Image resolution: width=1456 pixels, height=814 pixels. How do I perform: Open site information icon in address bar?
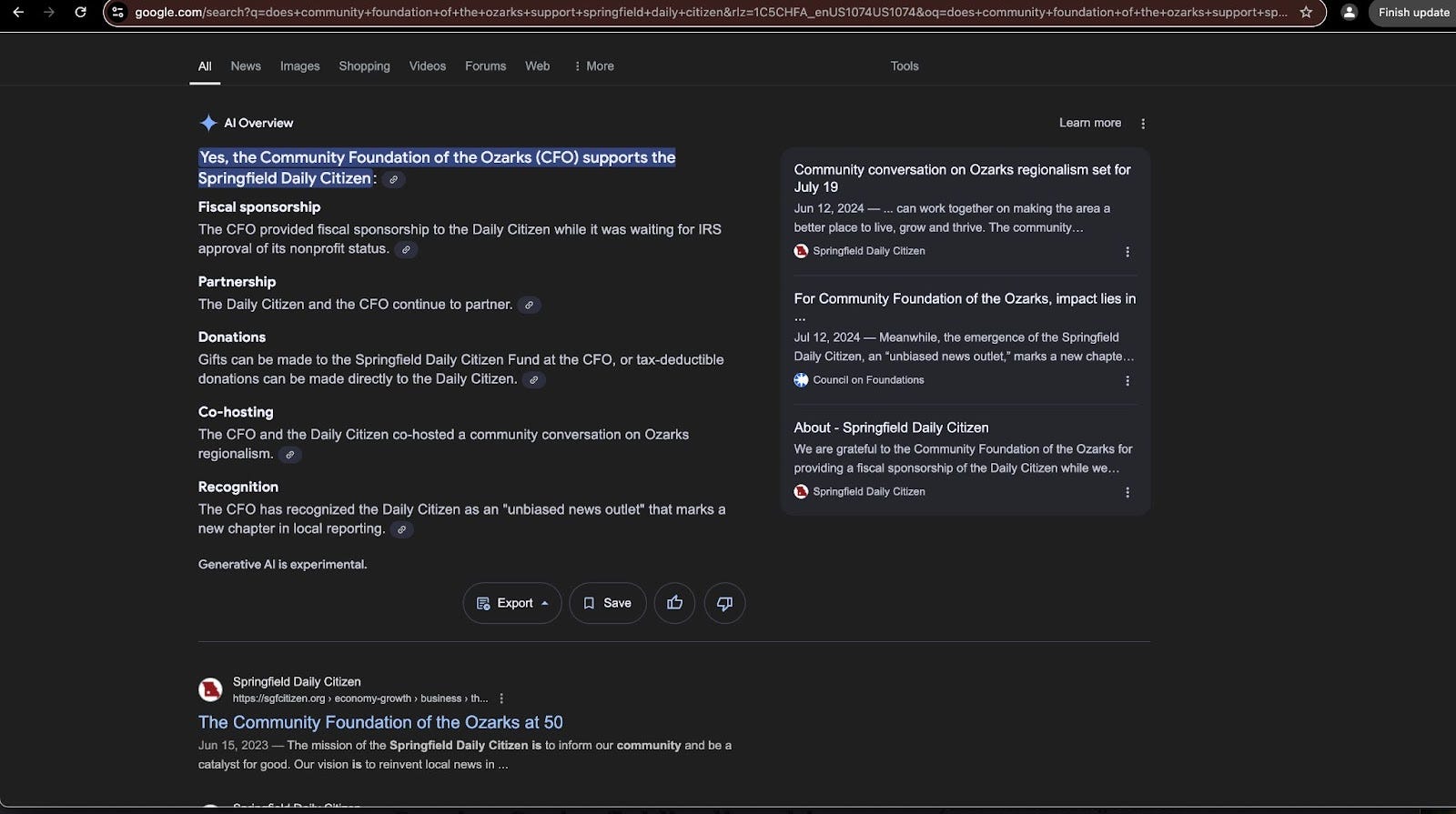(117, 13)
